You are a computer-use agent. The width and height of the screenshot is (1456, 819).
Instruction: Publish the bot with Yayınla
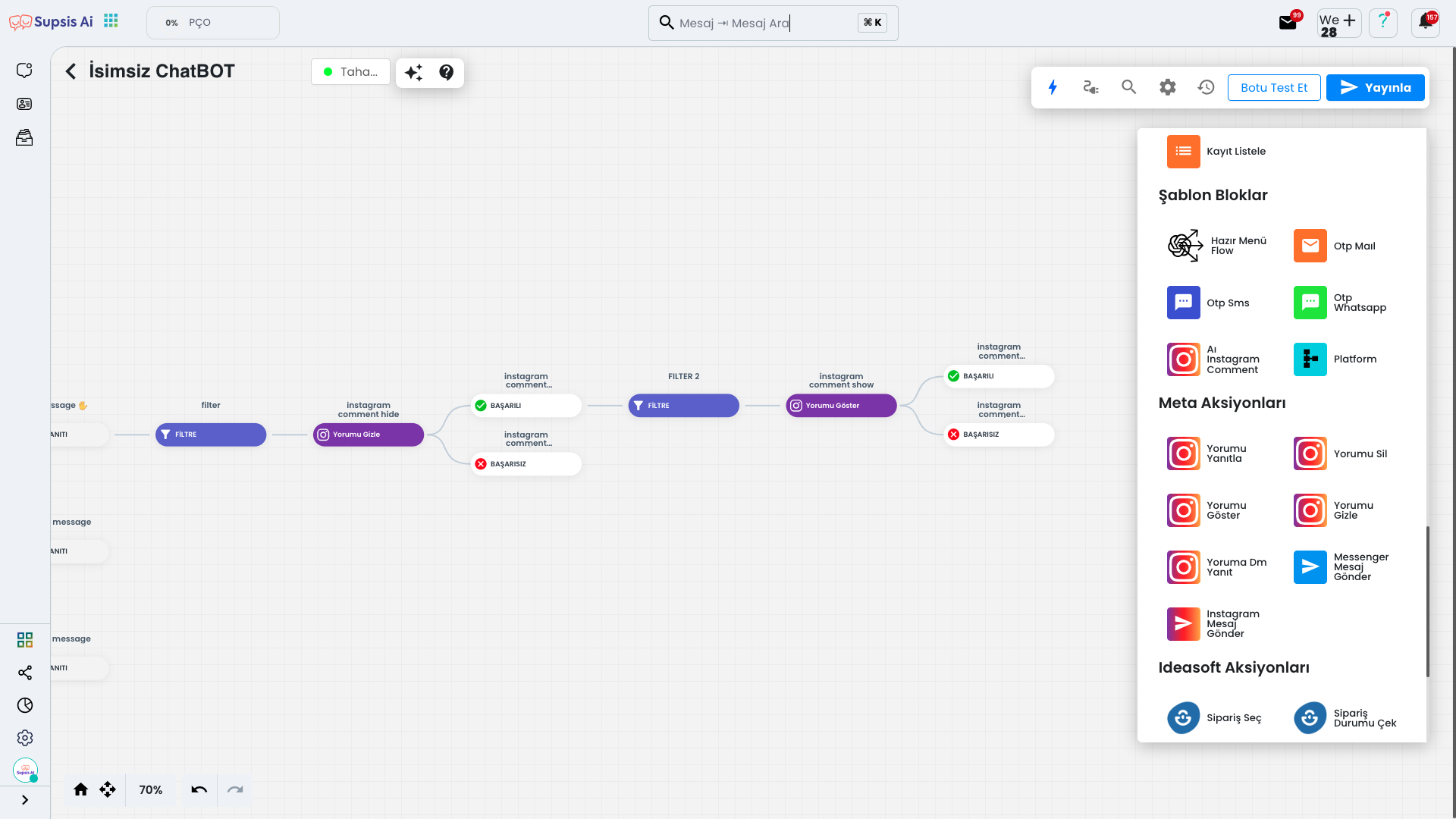point(1376,87)
